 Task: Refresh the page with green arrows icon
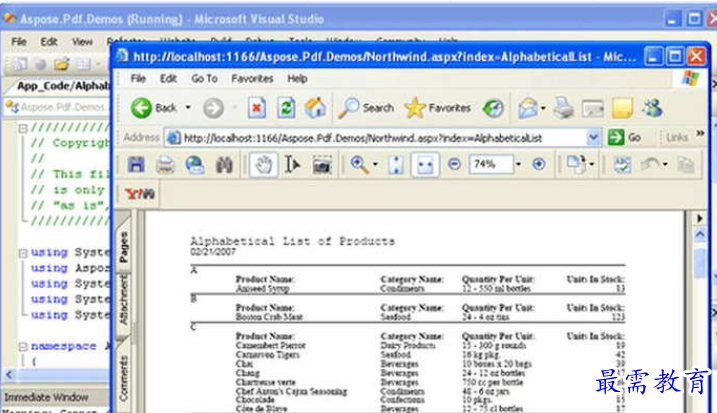(x=286, y=108)
